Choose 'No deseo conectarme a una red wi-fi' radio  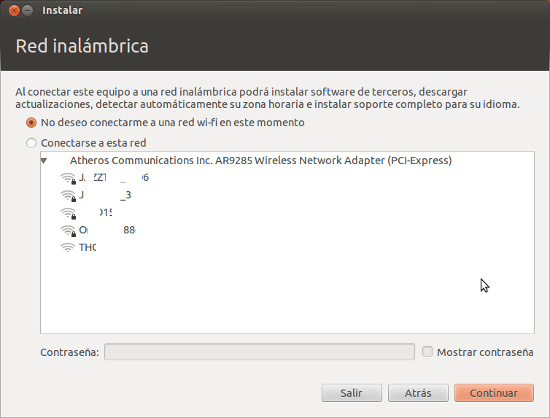(31, 122)
